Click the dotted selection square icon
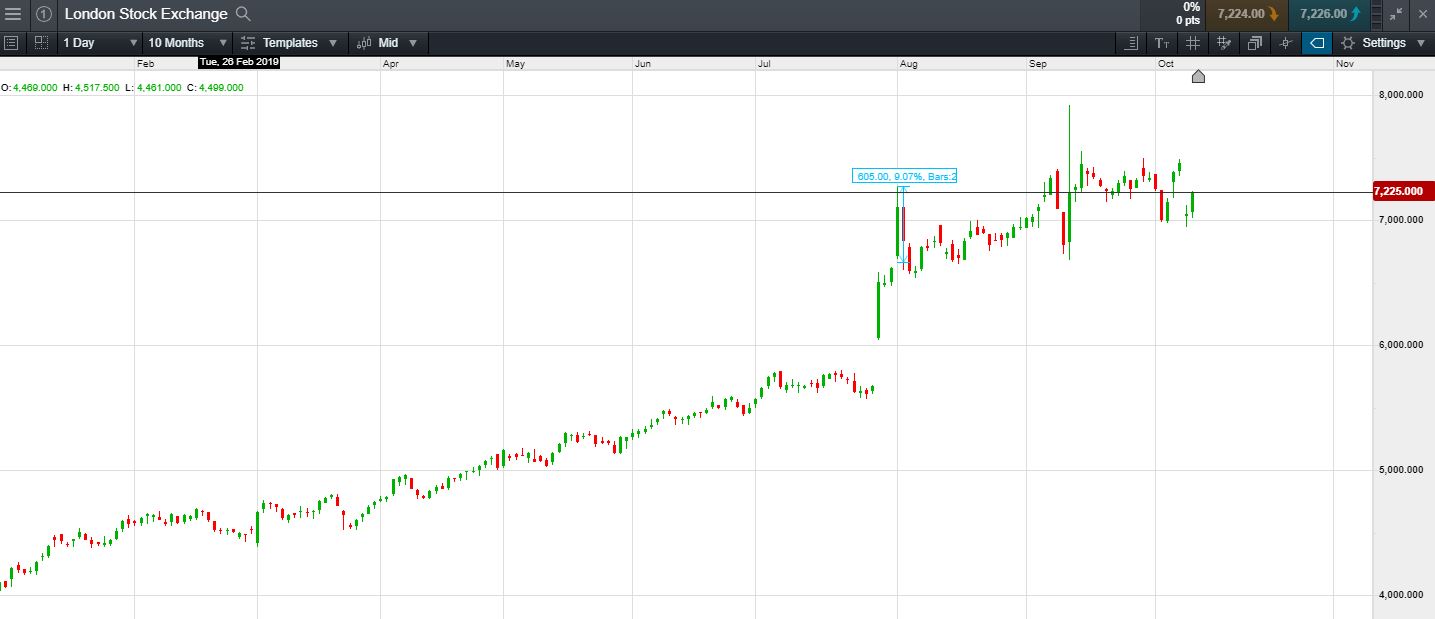Viewport: 1435px width, 619px height. tap(41, 43)
